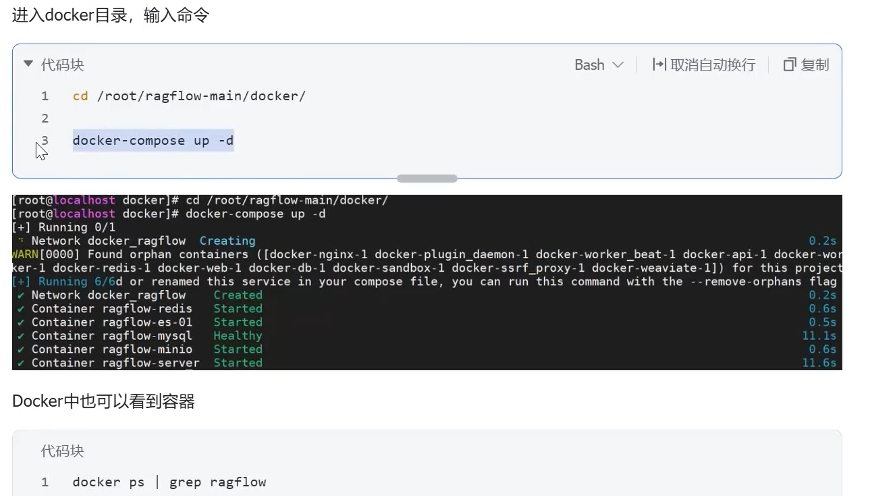
Task: Click the resize handle under the code block
Action: click(427, 178)
